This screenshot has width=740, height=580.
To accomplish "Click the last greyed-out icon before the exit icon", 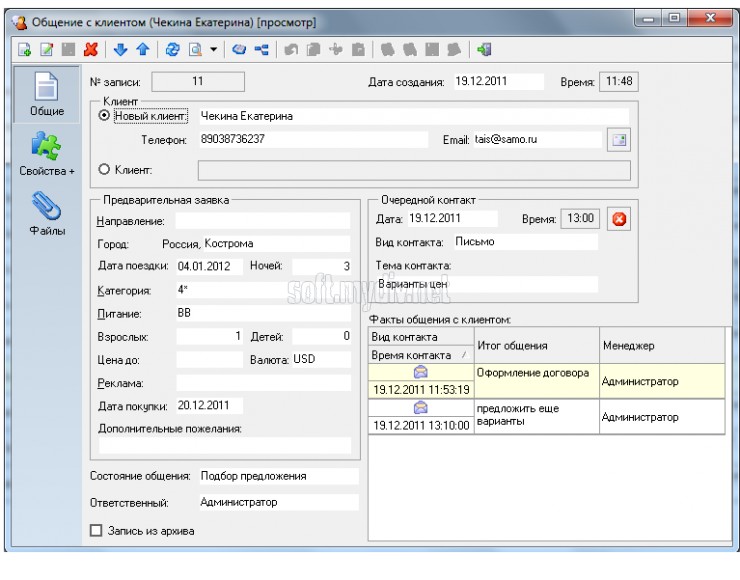I will tap(454, 50).
